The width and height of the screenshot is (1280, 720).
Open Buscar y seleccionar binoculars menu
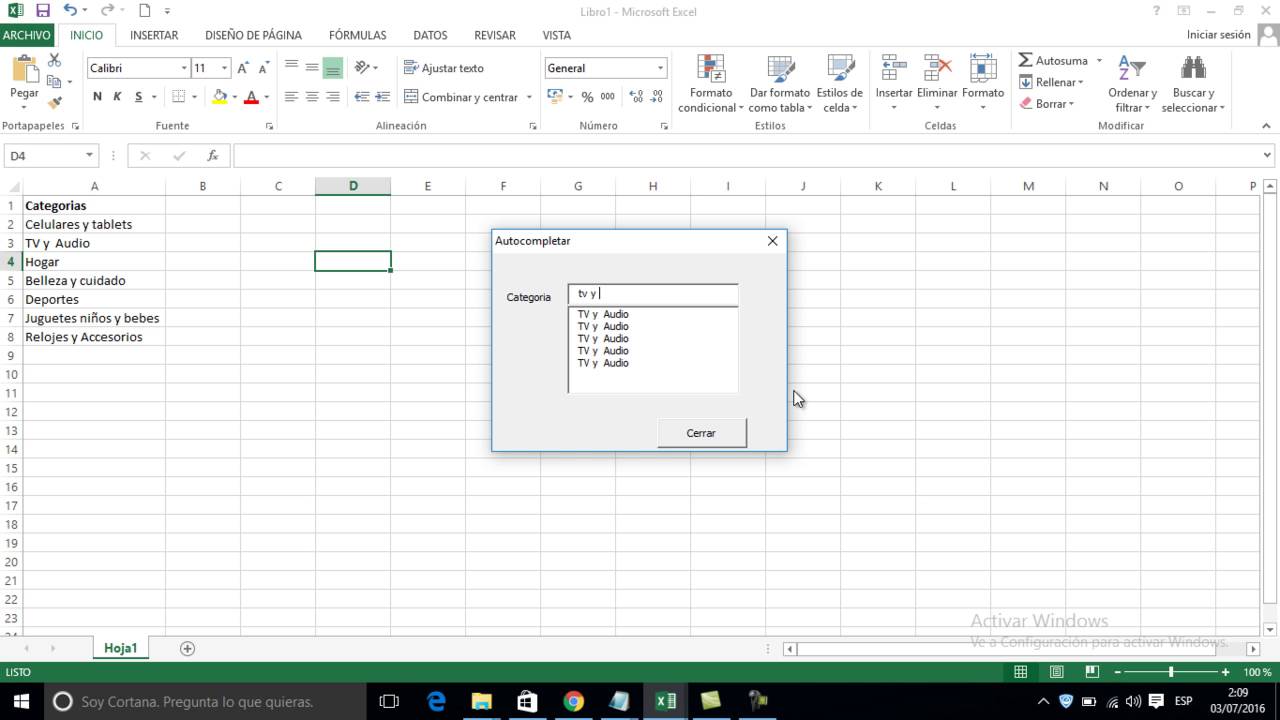tap(1193, 84)
